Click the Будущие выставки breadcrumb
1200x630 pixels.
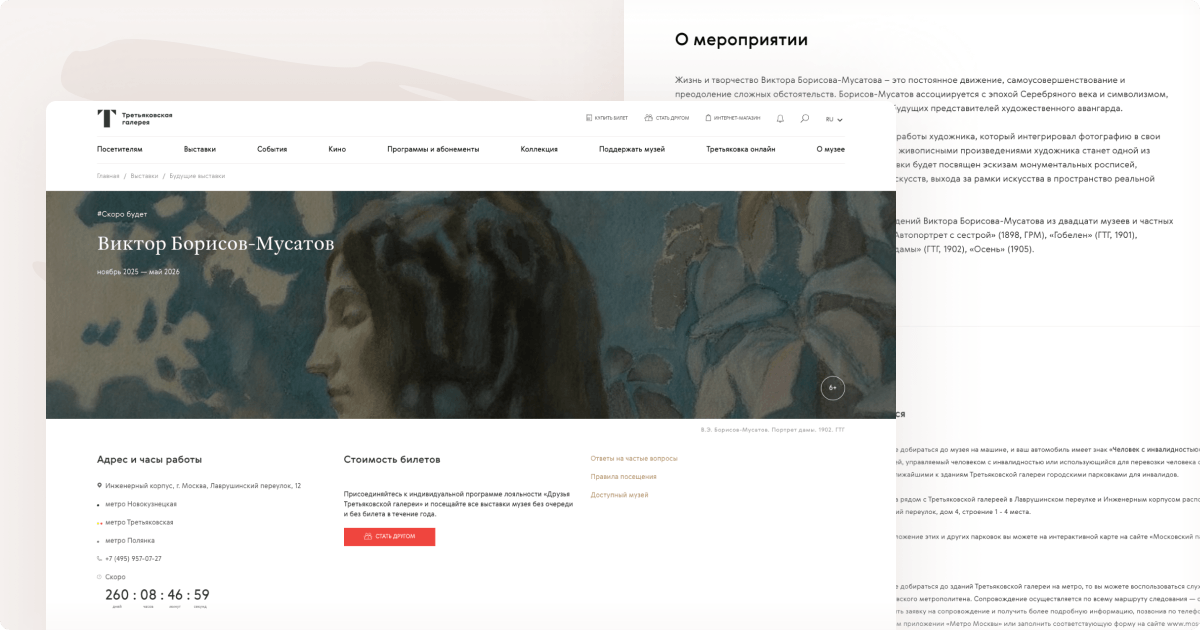[197, 176]
